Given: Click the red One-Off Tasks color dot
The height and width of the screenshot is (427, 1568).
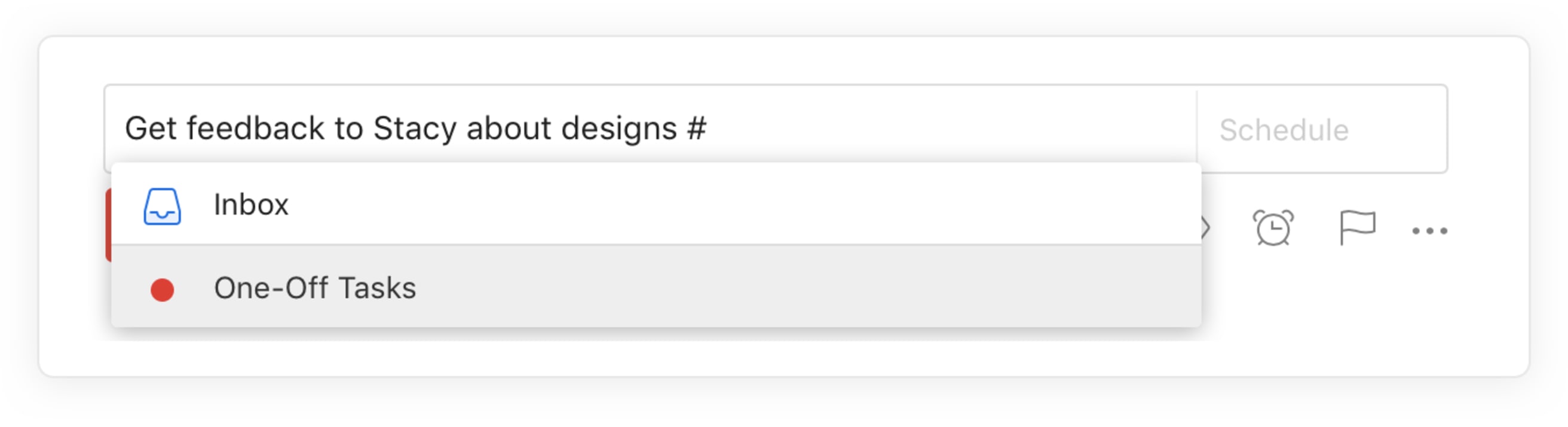Looking at the screenshot, I should (163, 289).
